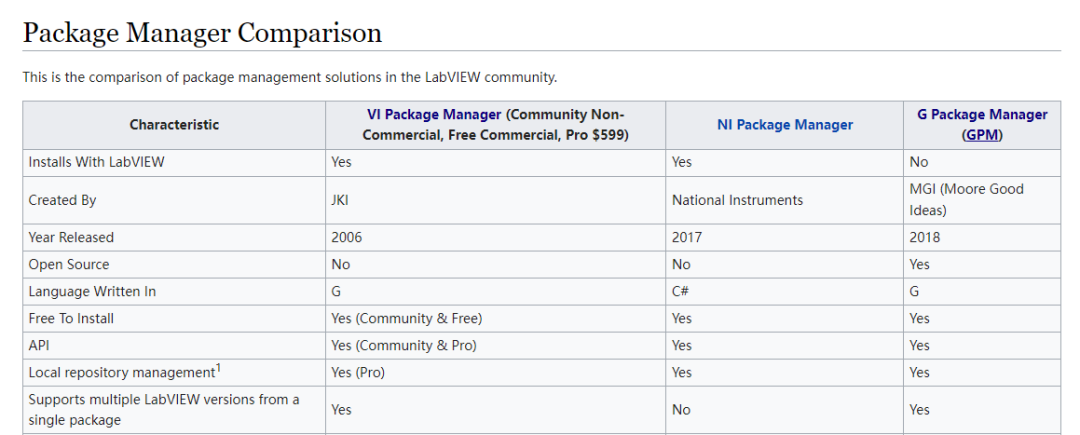The image size is (1080, 435).
Task: Open the VI Package Manager link
Action: (x=434, y=114)
